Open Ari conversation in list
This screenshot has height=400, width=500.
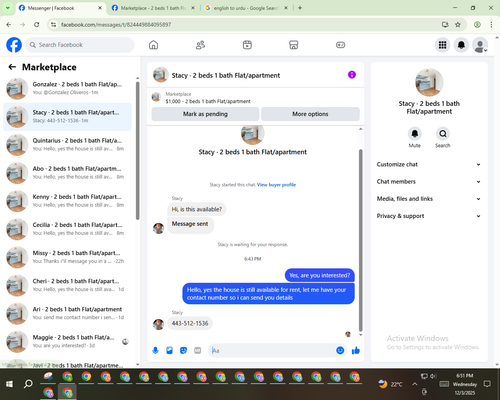tap(67, 313)
